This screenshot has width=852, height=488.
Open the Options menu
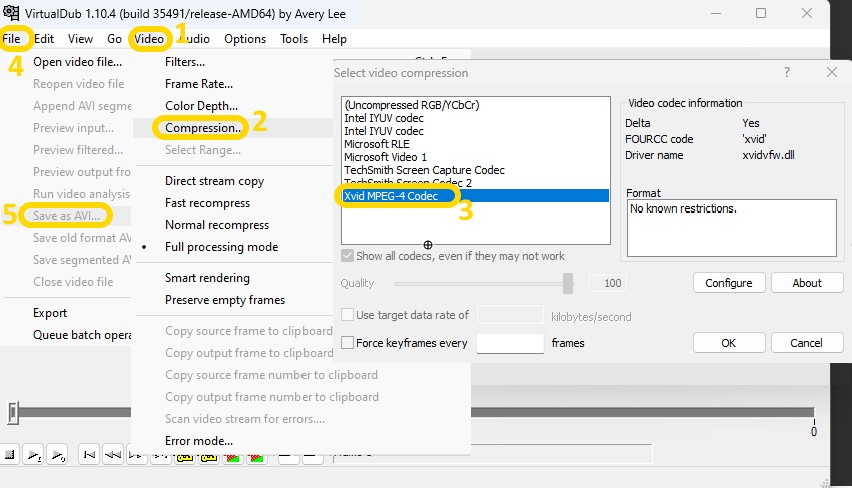245,39
